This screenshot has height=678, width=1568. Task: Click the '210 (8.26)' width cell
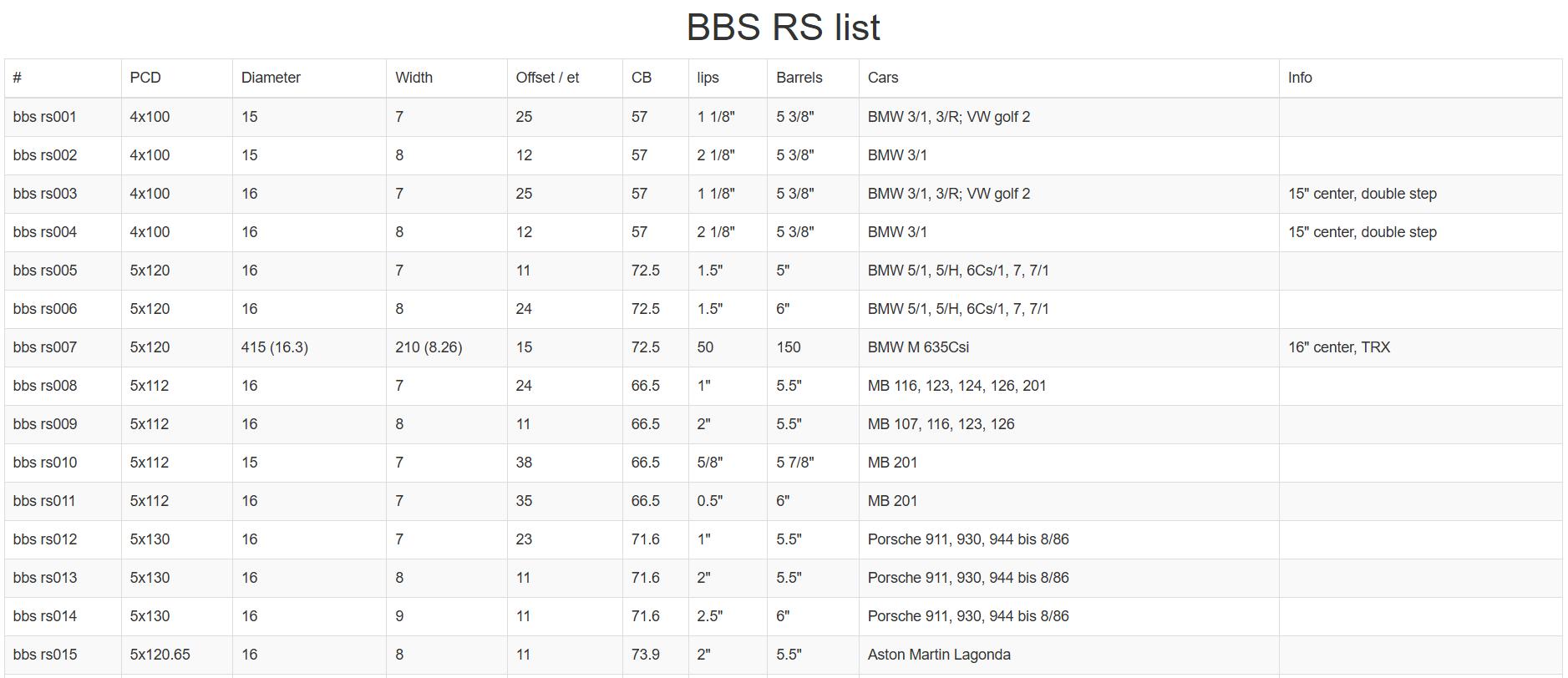(429, 347)
